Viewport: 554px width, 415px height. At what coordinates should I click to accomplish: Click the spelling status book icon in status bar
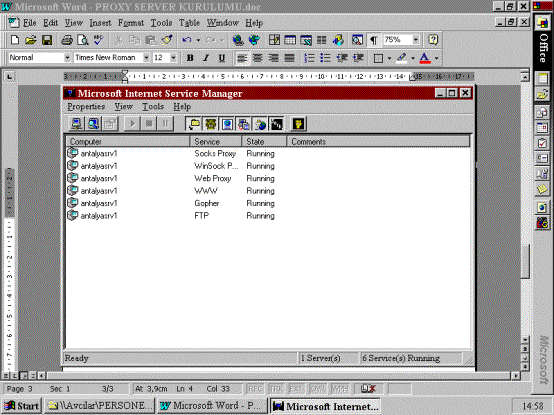tap(368, 389)
